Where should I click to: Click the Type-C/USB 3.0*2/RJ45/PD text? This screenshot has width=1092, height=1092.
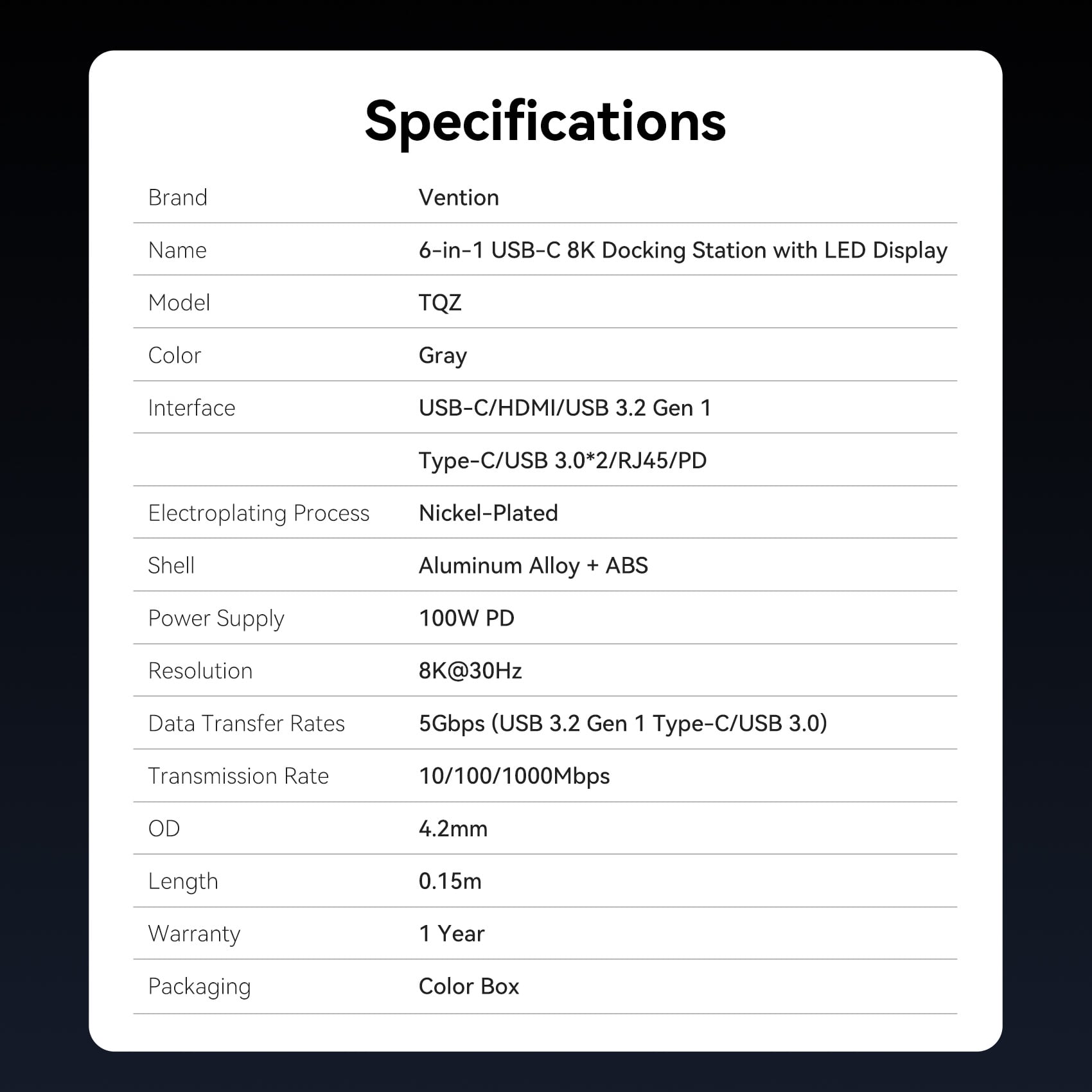click(x=562, y=461)
